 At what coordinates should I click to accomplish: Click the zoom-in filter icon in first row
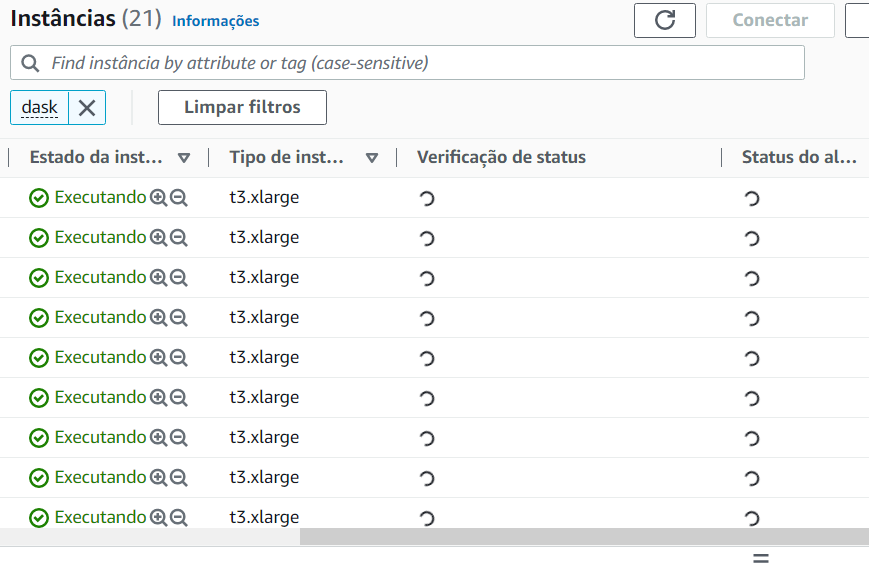158,198
